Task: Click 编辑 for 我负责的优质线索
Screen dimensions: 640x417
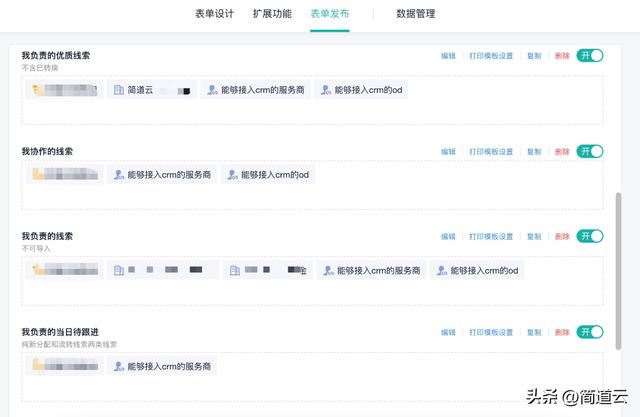Action: pyautogui.click(x=448, y=56)
